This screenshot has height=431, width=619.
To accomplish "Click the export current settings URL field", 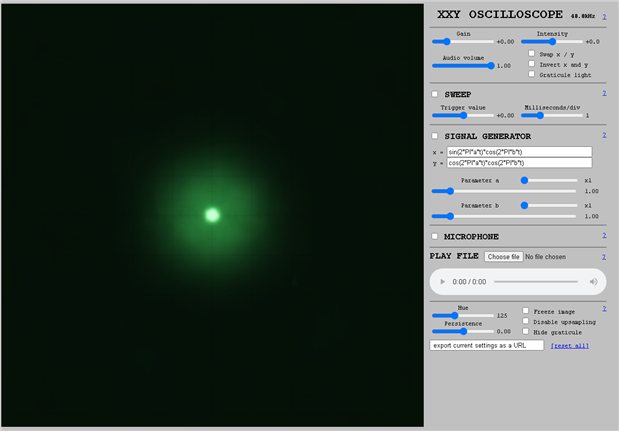I will [x=487, y=345].
